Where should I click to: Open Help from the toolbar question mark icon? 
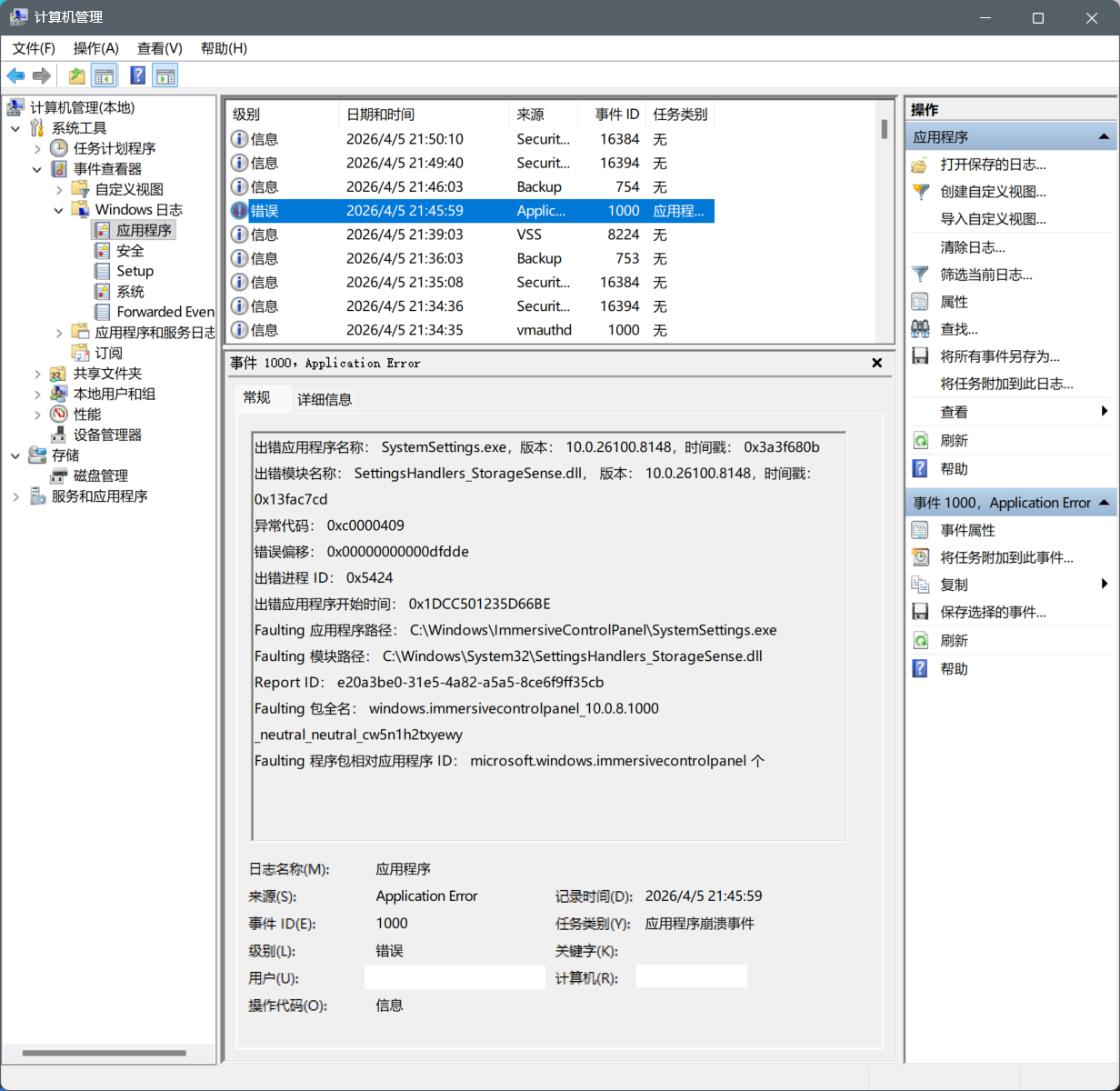[138, 75]
